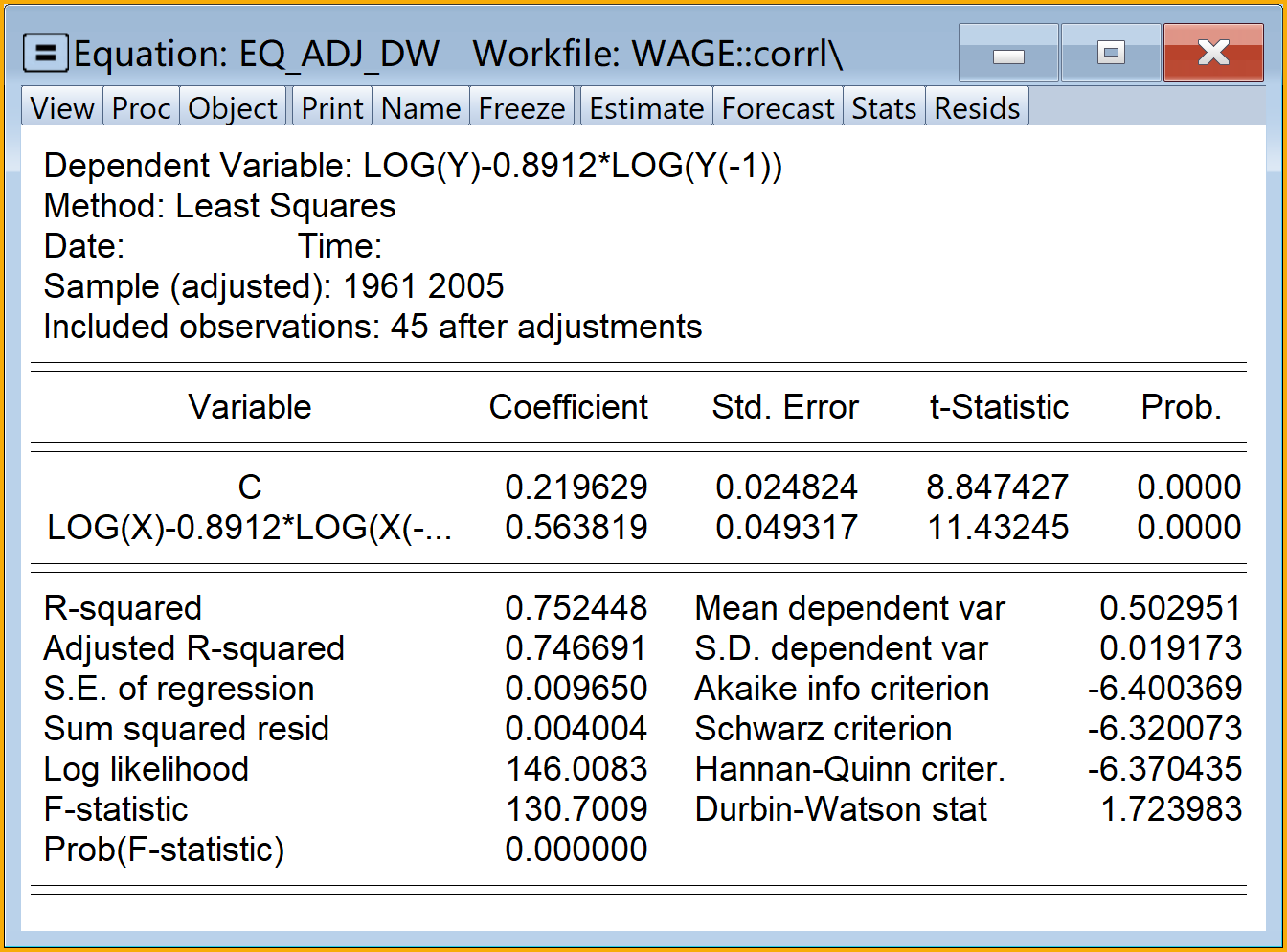The image size is (1287, 952).
Task: Click the Name button to rename equation
Action: pyautogui.click(x=420, y=108)
